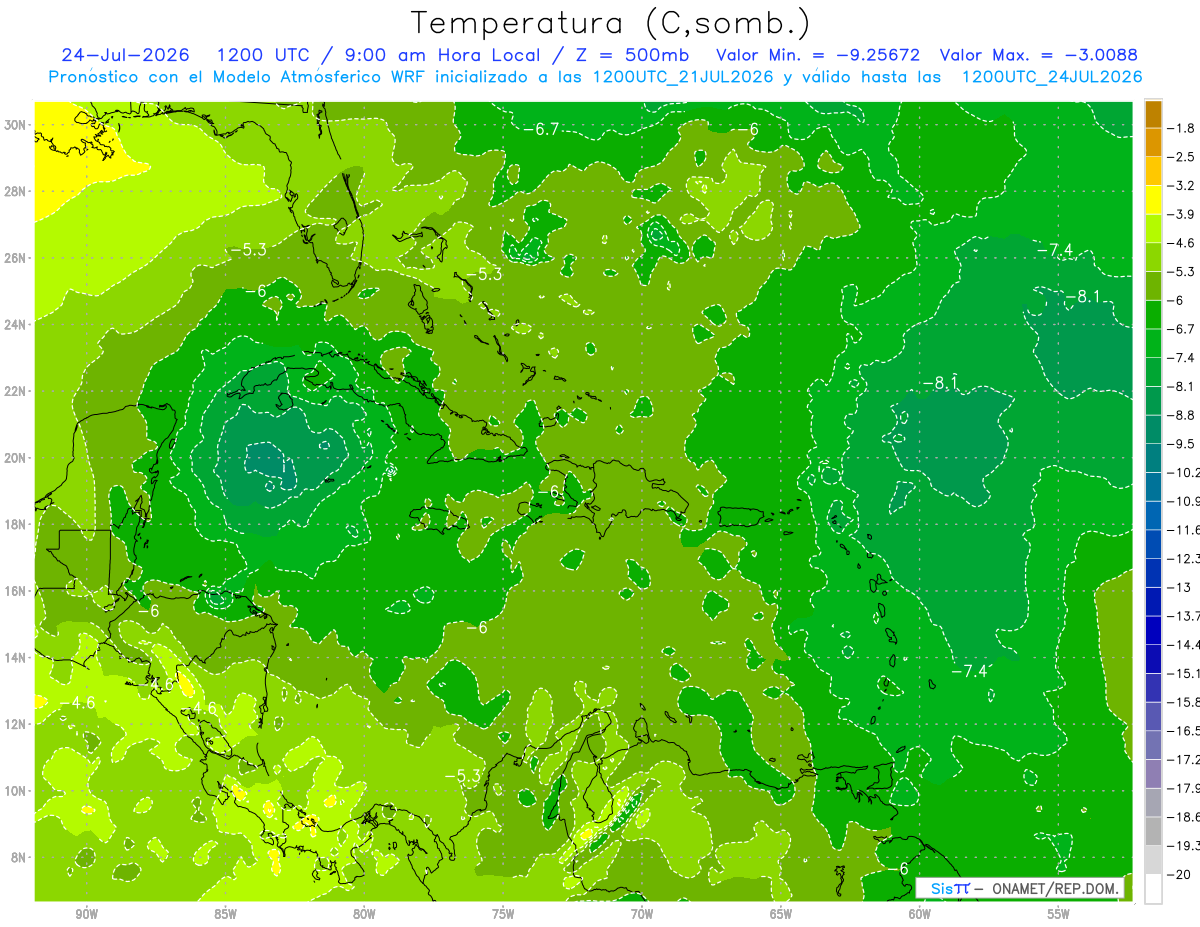Click the '-6.7' contour label on map
The height and width of the screenshot is (927, 1200).
tap(540, 129)
